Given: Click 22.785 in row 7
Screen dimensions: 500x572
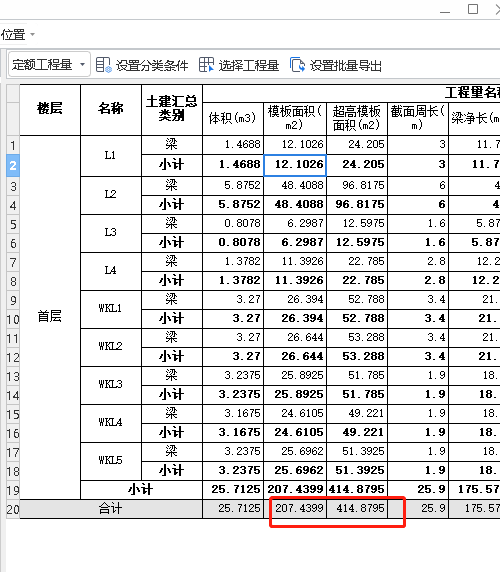Looking at the screenshot, I should click(357, 262).
